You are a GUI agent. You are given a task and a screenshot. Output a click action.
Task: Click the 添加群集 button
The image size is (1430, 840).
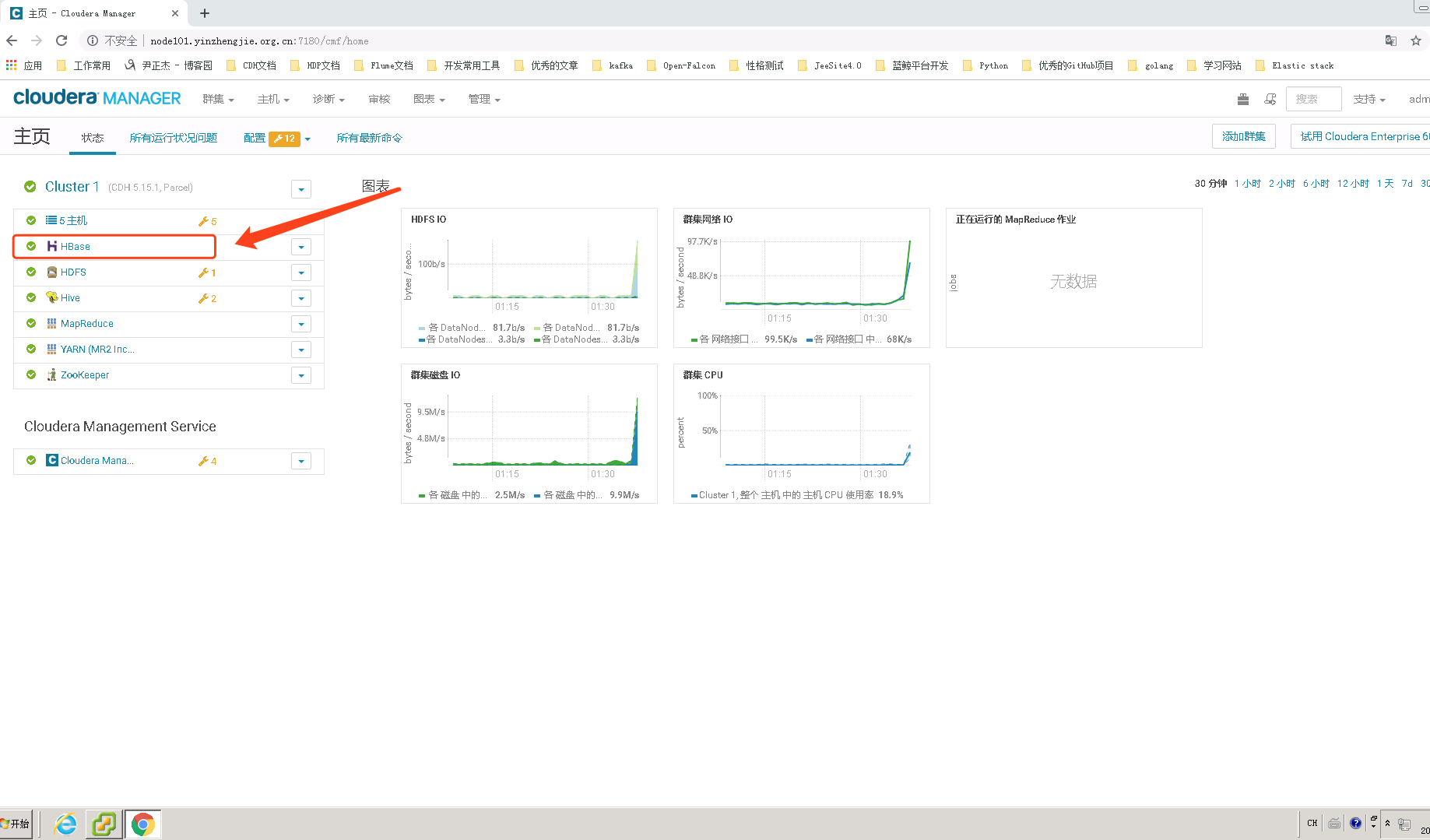(1243, 135)
